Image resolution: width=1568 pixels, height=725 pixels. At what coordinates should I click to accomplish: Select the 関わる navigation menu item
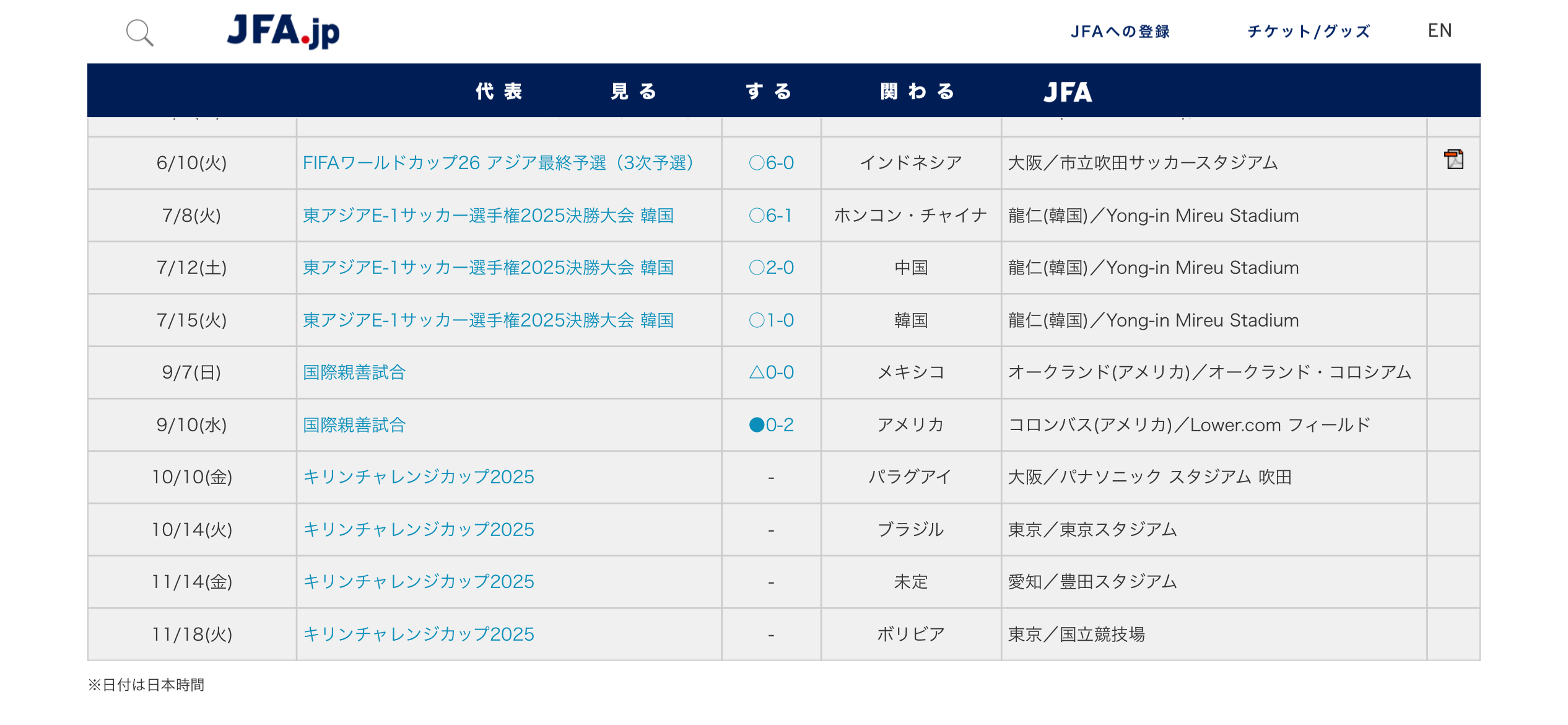click(918, 92)
